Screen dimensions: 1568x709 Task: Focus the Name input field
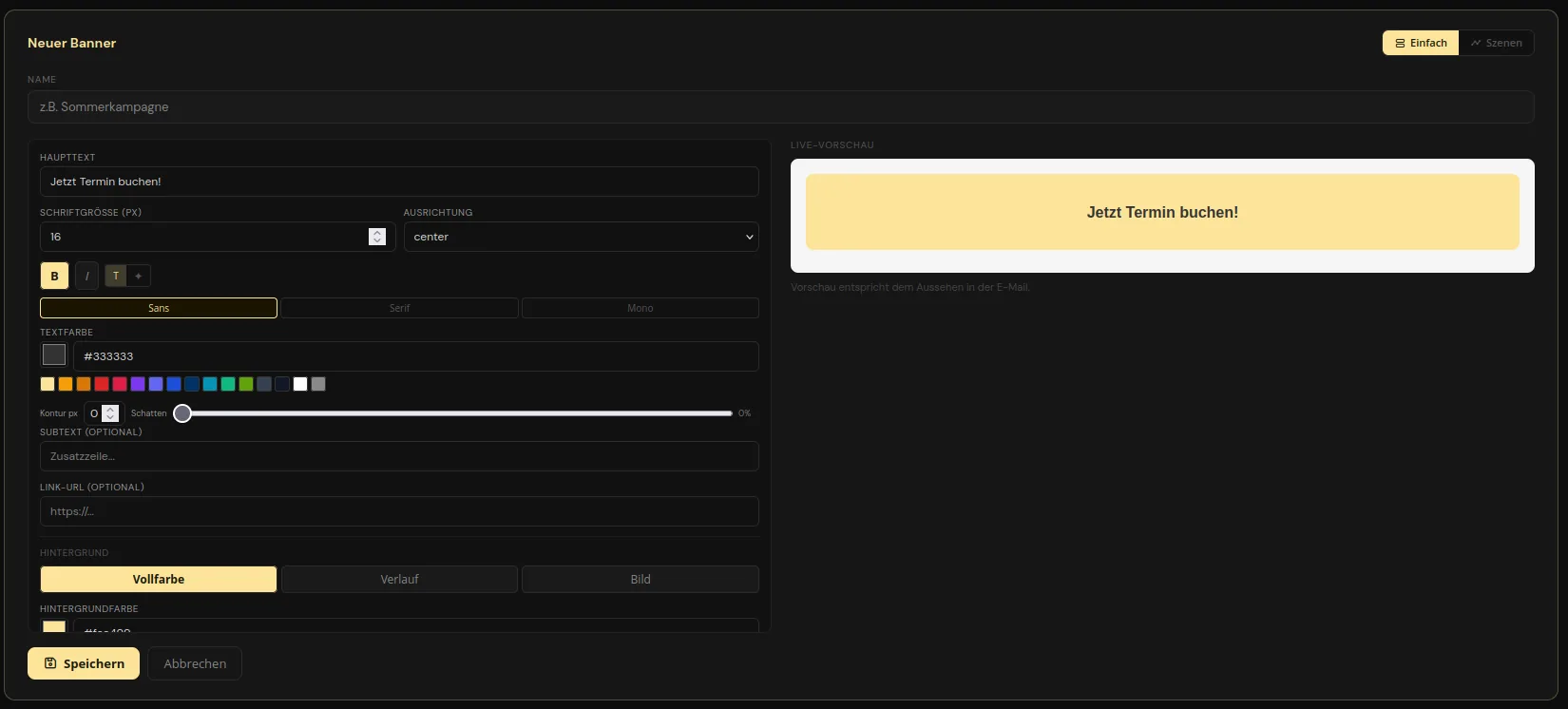tap(781, 106)
